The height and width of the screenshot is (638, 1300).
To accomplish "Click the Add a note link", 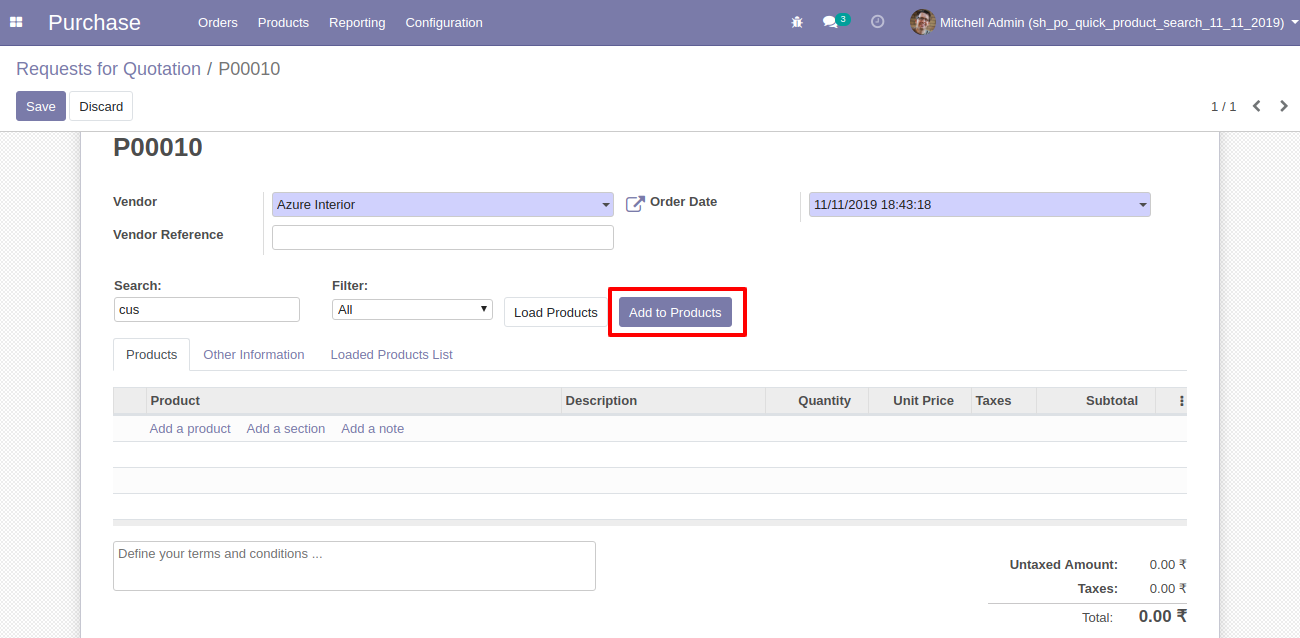I will coord(373,429).
